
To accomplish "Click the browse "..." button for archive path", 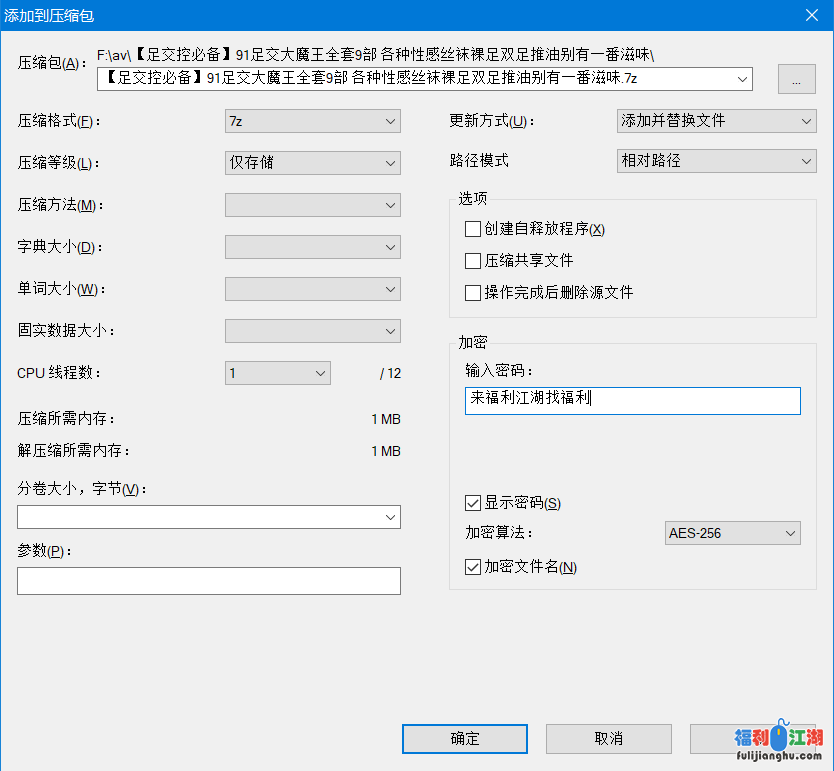I will pos(796,81).
